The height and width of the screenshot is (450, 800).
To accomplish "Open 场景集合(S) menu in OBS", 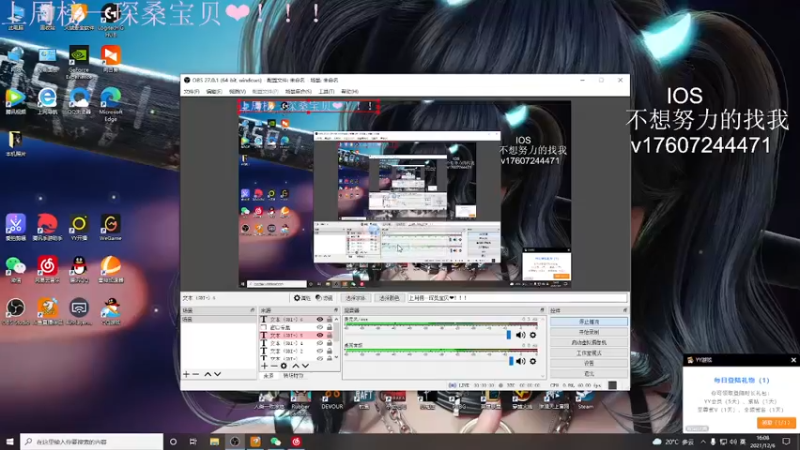I will [298, 91].
